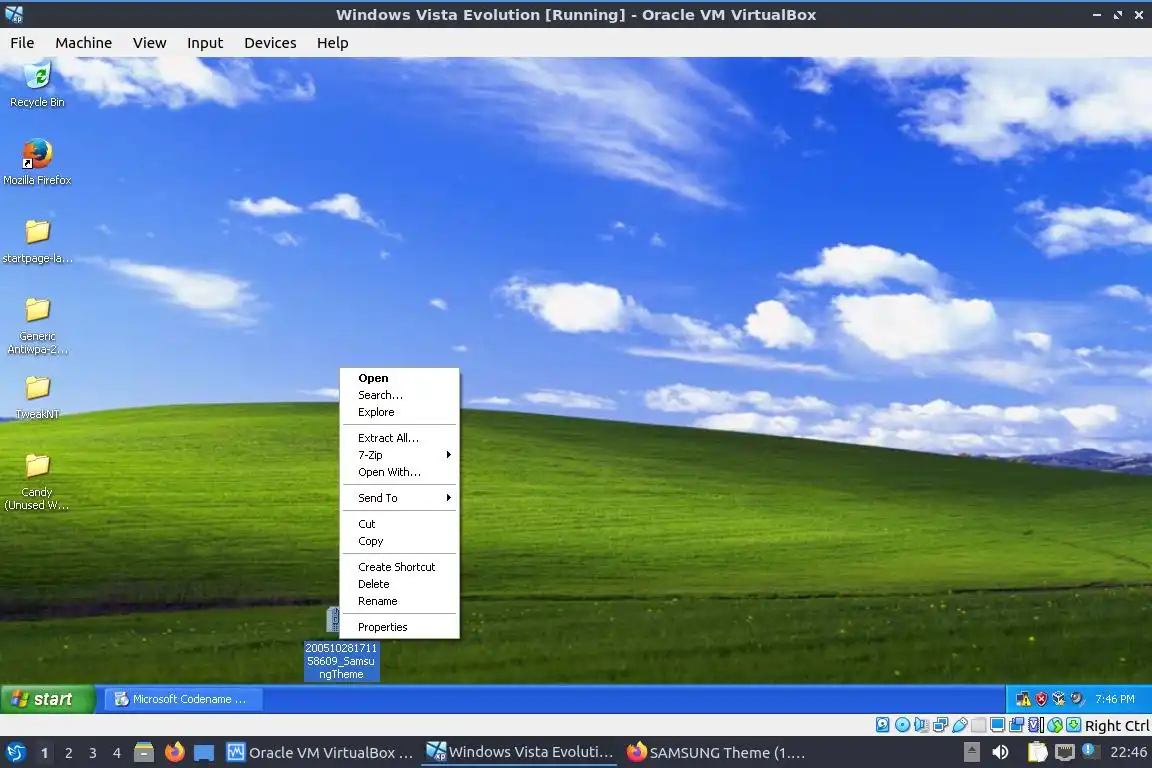This screenshot has width=1152, height=768.
Task: Choose Copy in the context menu
Action: (400, 541)
